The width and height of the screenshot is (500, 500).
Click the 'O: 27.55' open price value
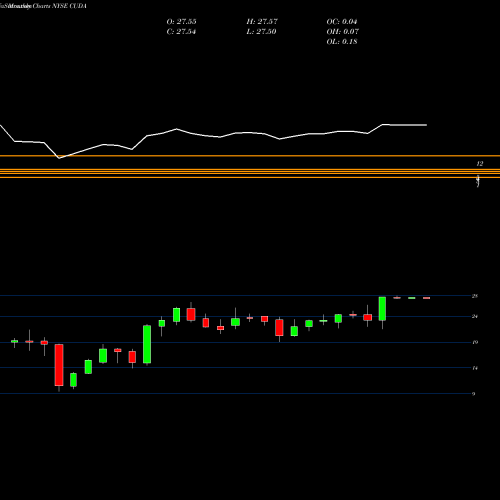pyautogui.click(x=181, y=22)
